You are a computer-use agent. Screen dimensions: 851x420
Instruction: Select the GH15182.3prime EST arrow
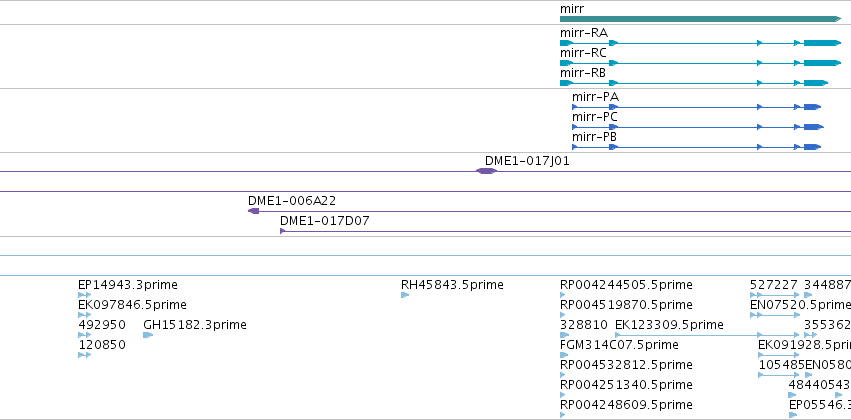coord(148,335)
